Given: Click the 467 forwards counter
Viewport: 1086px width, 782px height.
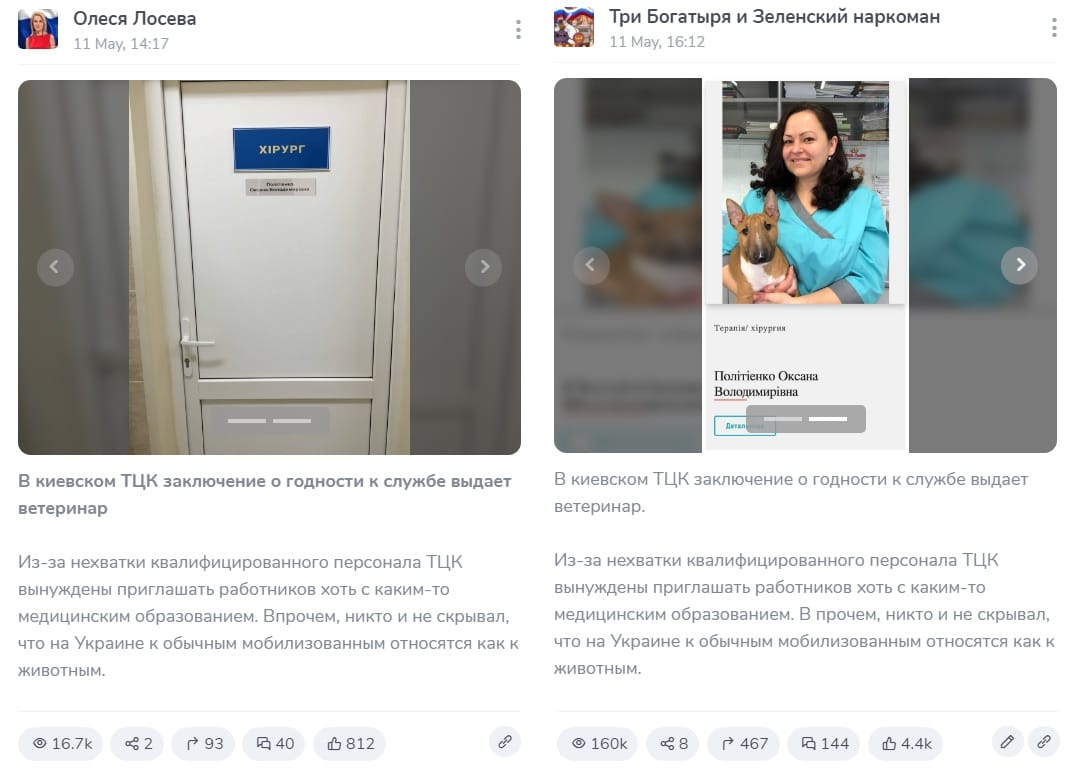Looking at the screenshot, I should 744,744.
